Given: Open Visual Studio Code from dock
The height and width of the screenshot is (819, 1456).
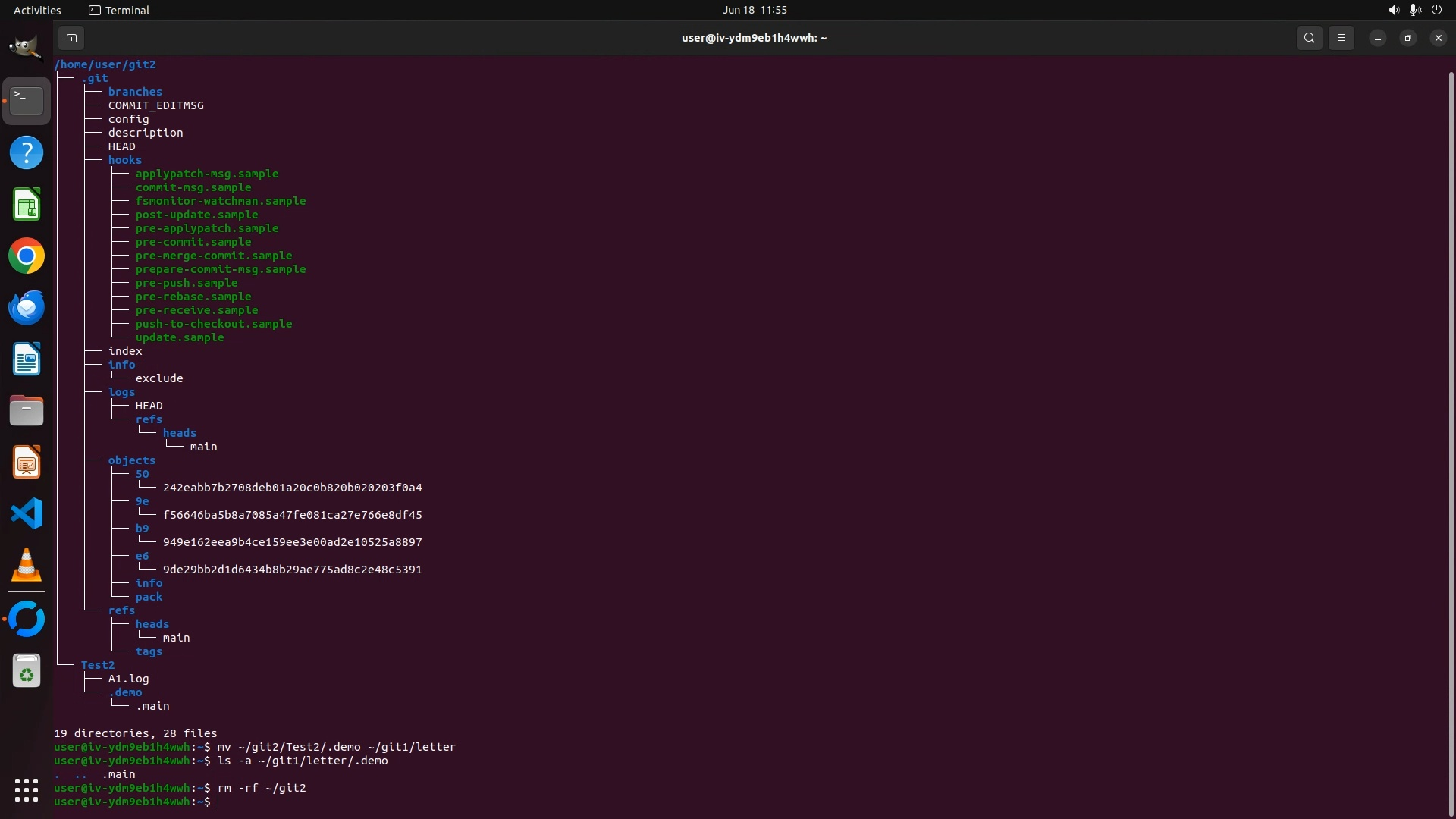Looking at the screenshot, I should 27,514.
